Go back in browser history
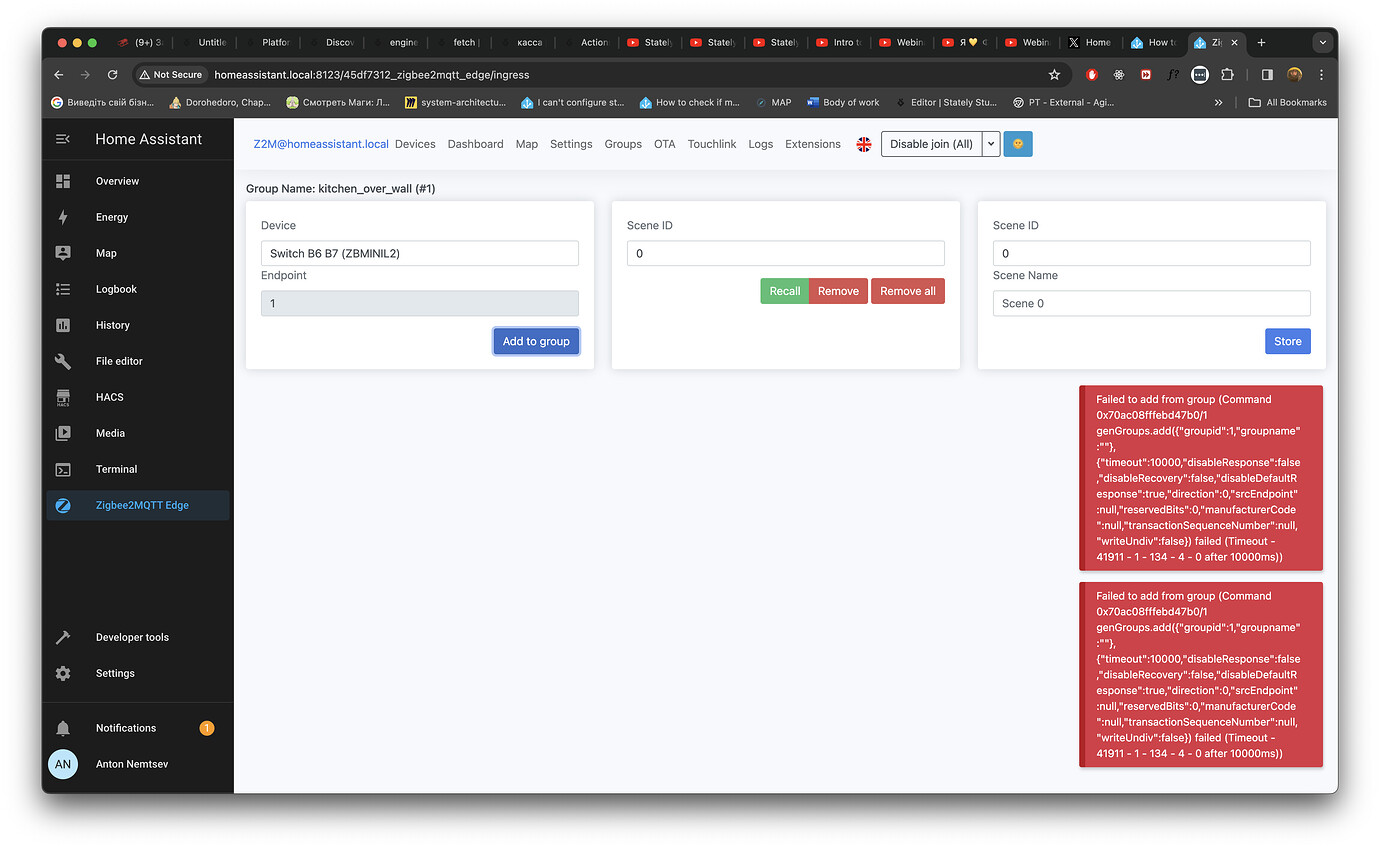This screenshot has width=1380, height=848. click(58, 74)
